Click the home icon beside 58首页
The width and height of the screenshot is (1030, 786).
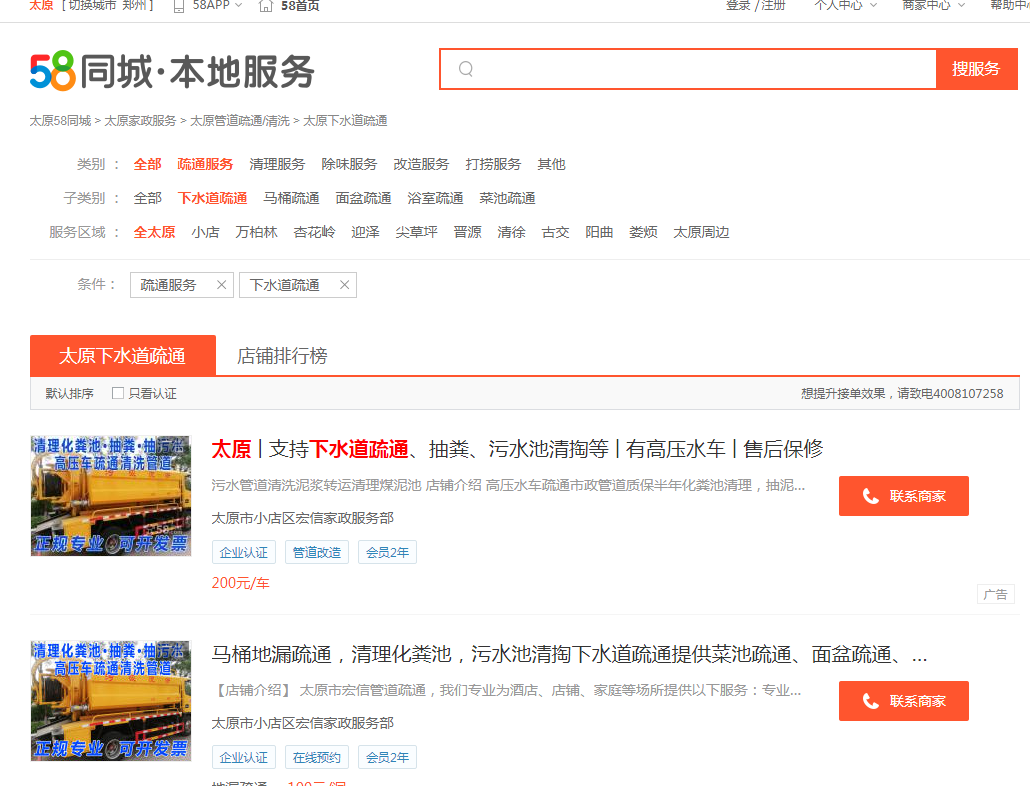coord(265,6)
